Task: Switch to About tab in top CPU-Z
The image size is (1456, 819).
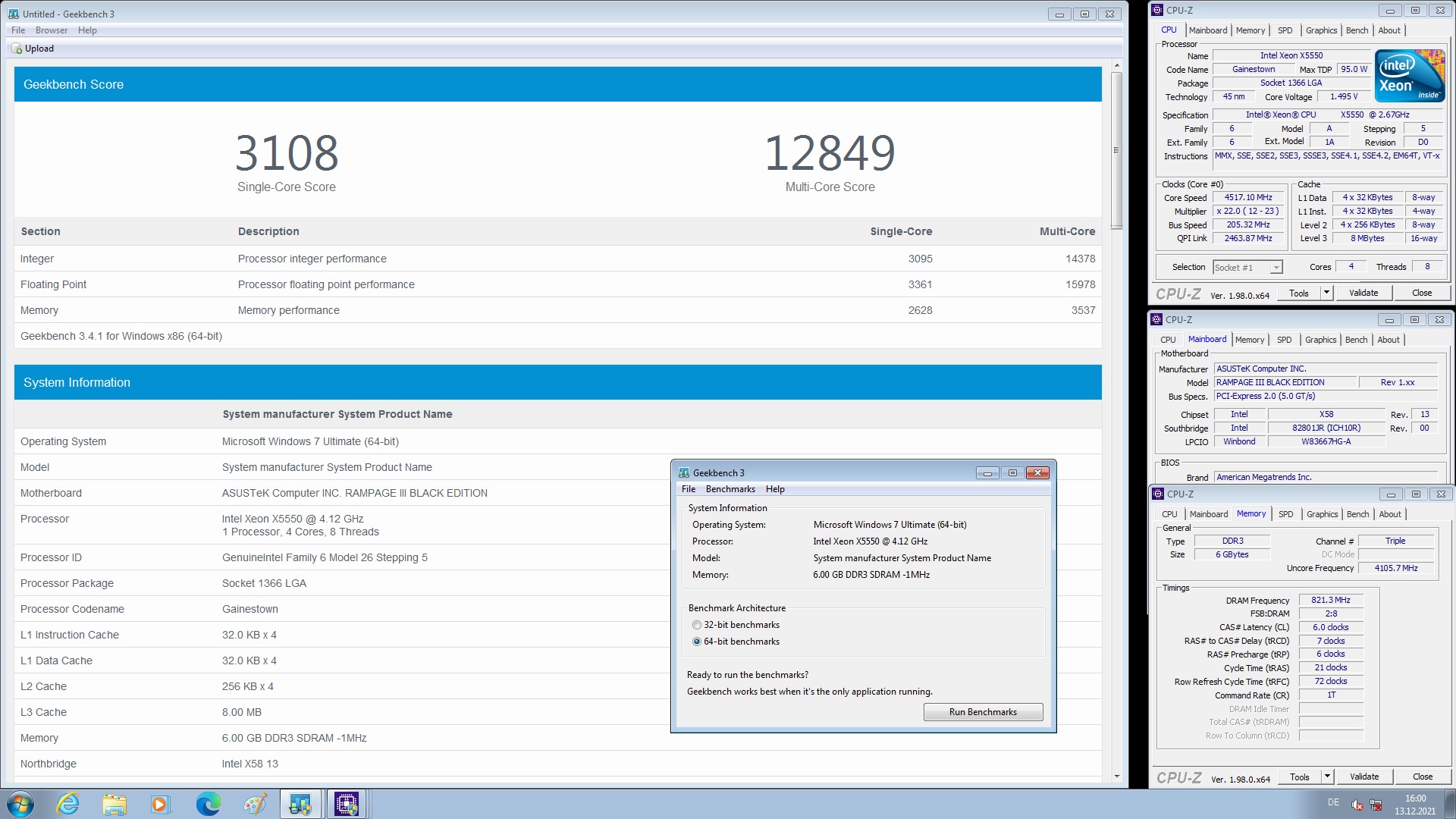Action: click(x=1389, y=30)
